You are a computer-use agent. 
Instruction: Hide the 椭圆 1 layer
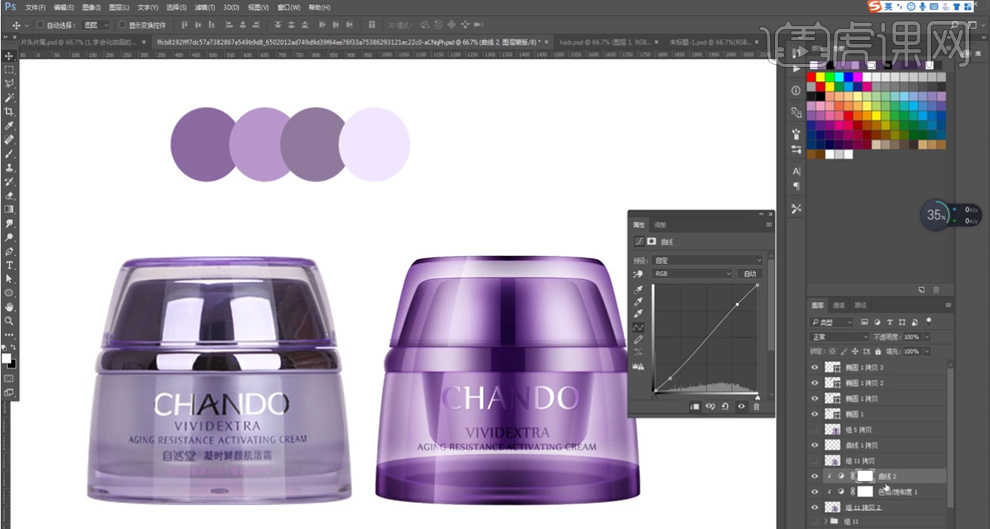pos(814,414)
